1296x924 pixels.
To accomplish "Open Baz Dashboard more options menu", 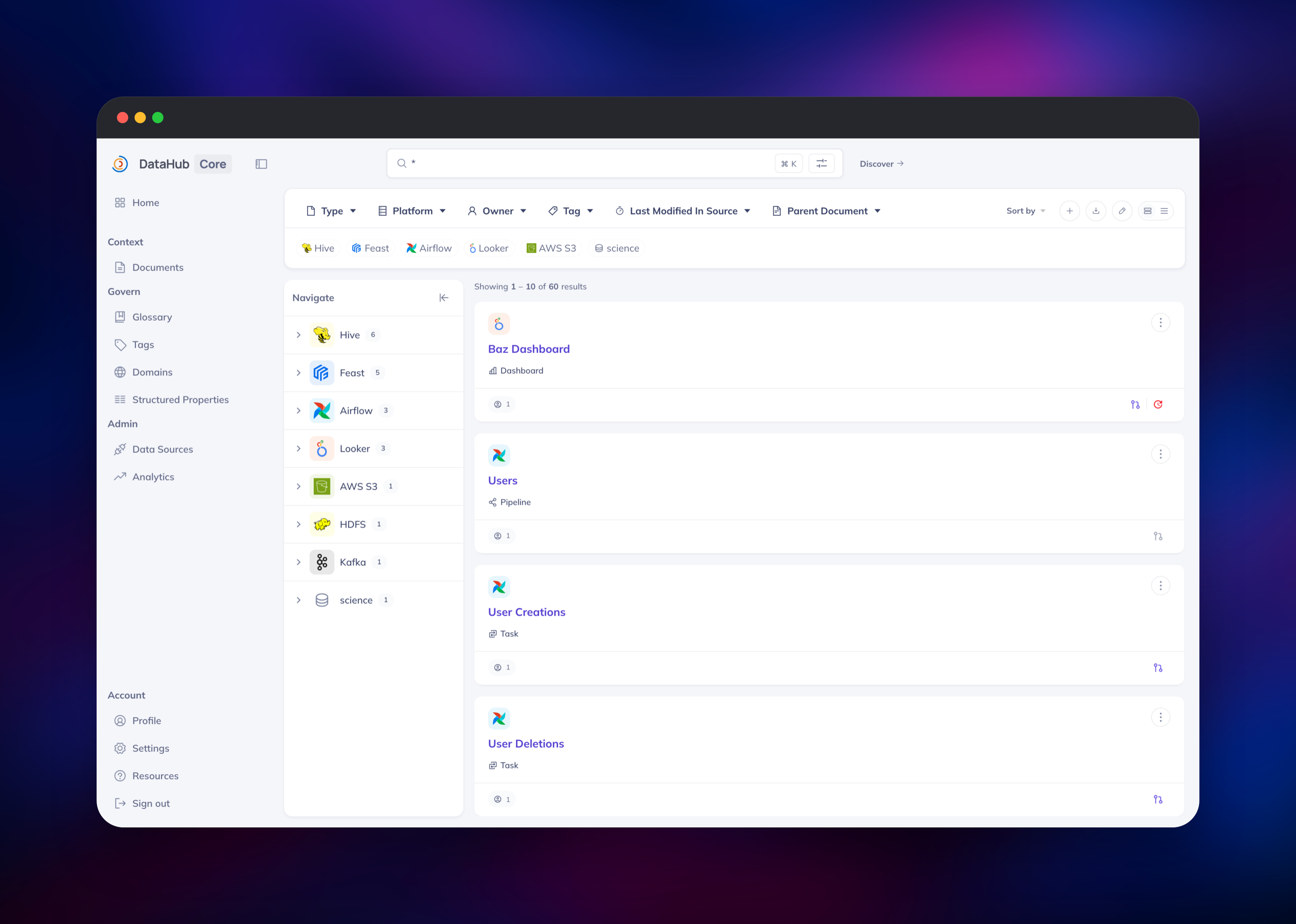I will pyautogui.click(x=1161, y=323).
